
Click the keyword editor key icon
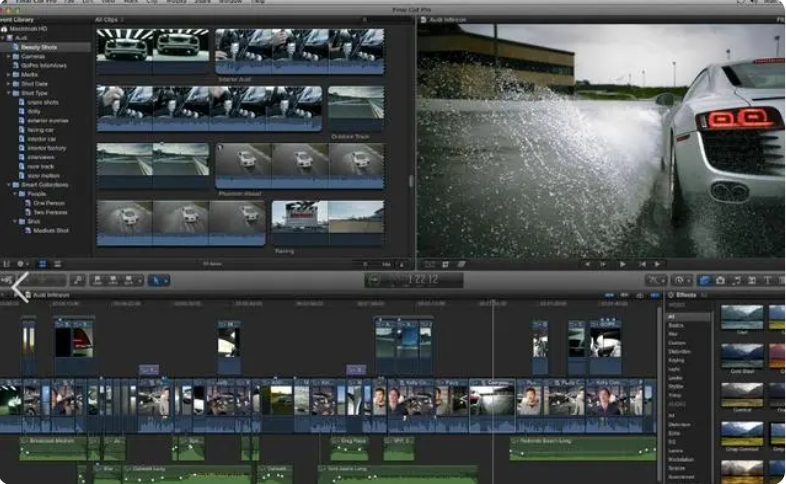[78, 280]
